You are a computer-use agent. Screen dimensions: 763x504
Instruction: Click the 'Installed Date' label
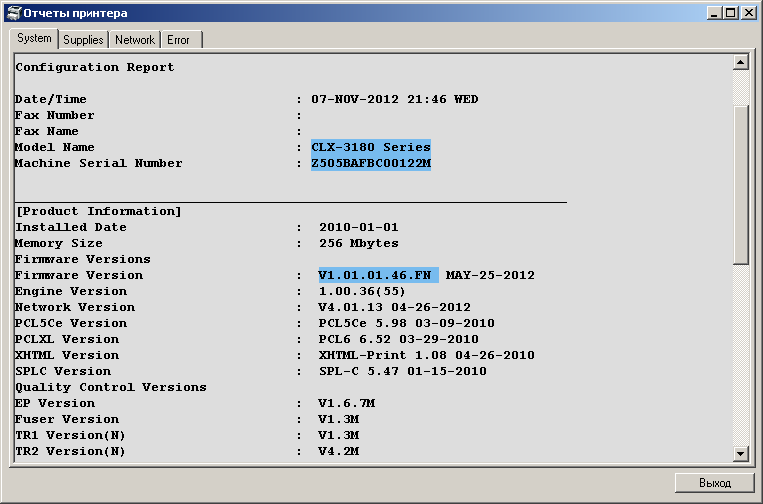(x=71, y=227)
